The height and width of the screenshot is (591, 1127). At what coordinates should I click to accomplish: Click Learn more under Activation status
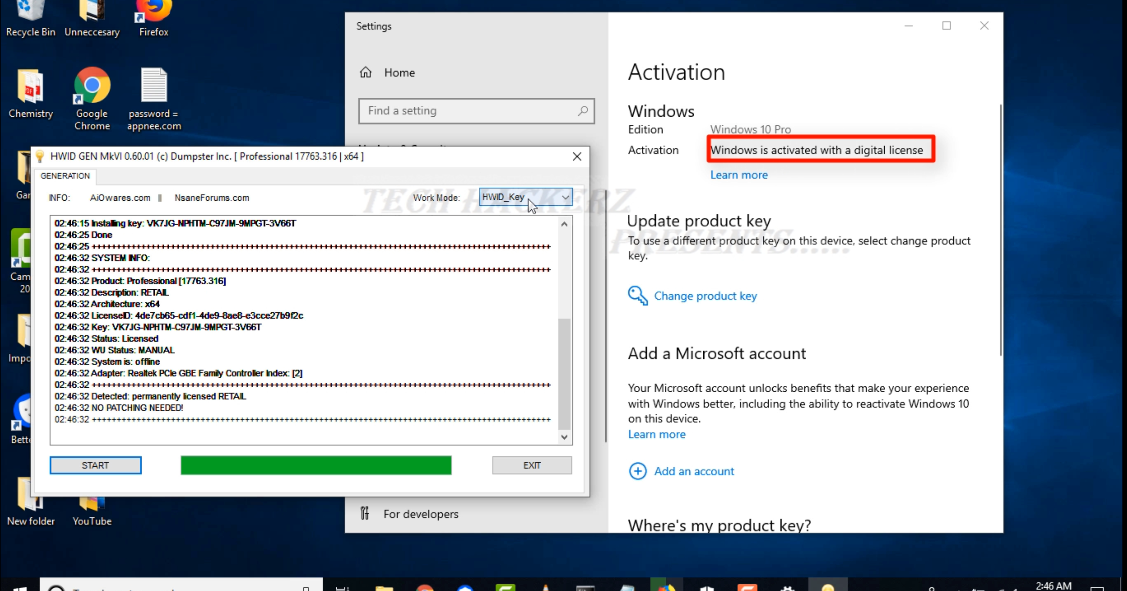coord(739,175)
